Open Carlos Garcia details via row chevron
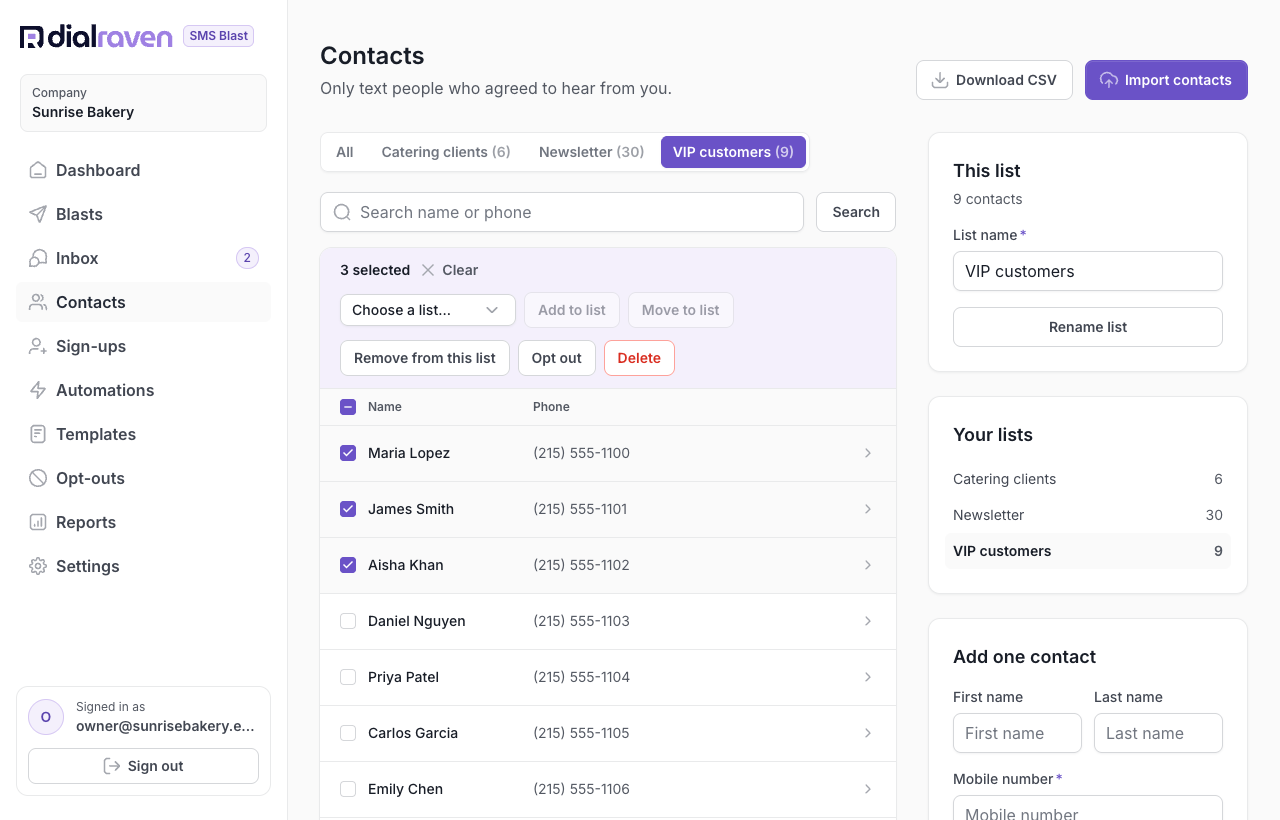1280x820 pixels. pyautogui.click(x=868, y=733)
